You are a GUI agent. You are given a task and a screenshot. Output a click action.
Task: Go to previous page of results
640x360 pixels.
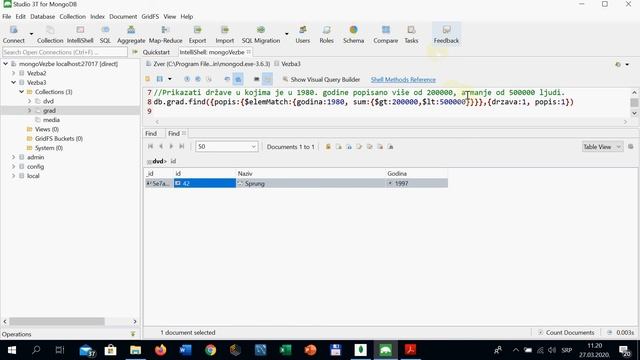[161, 147]
